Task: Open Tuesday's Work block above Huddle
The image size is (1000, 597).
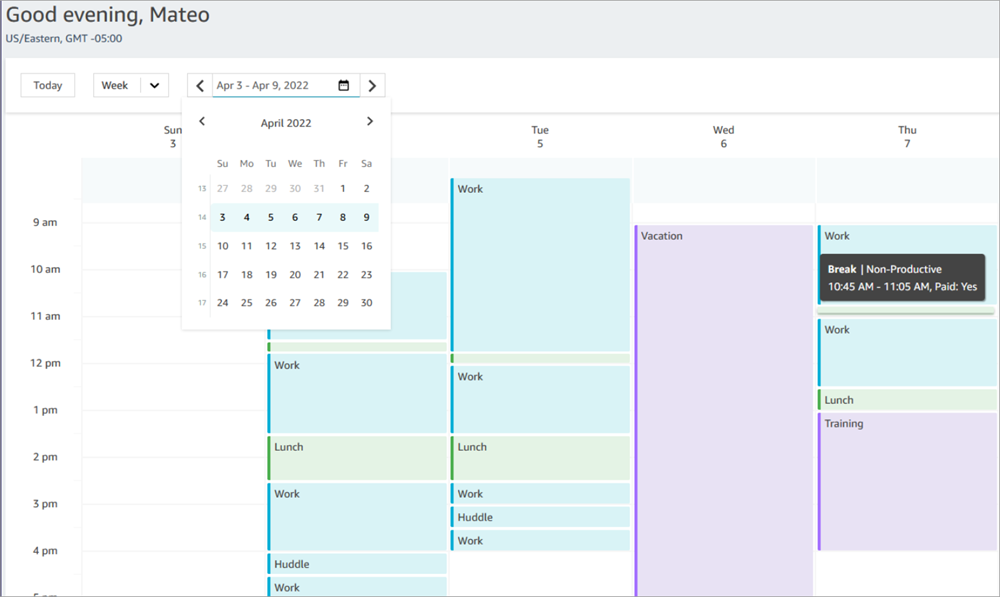Action: click(x=541, y=494)
